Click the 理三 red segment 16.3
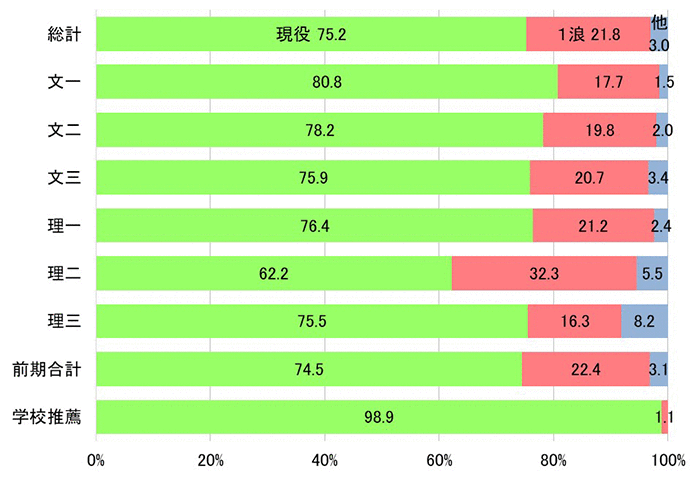The height and width of the screenshot is (477, 690). tap(575, 321)
